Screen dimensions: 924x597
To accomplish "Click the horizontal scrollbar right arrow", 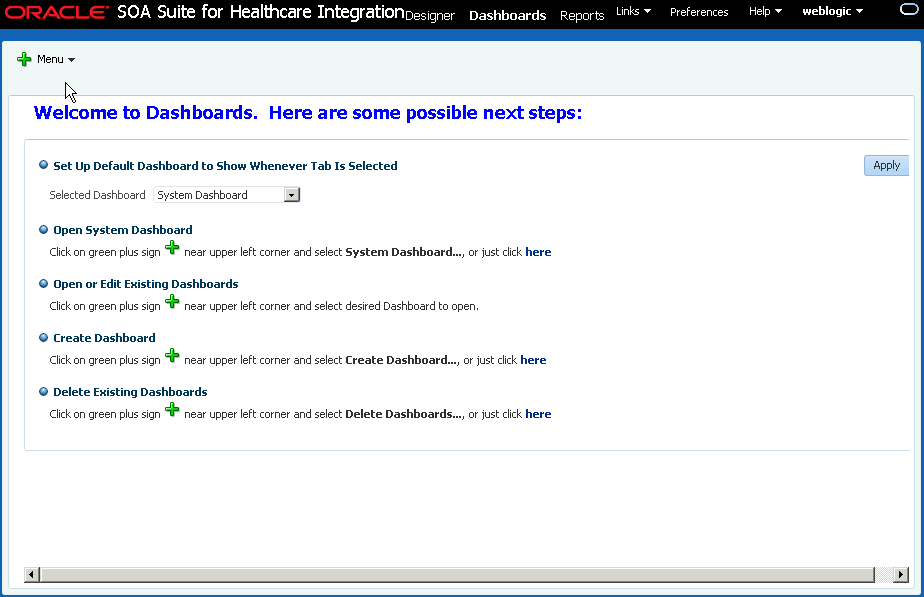I will click(x=900, y=575).
